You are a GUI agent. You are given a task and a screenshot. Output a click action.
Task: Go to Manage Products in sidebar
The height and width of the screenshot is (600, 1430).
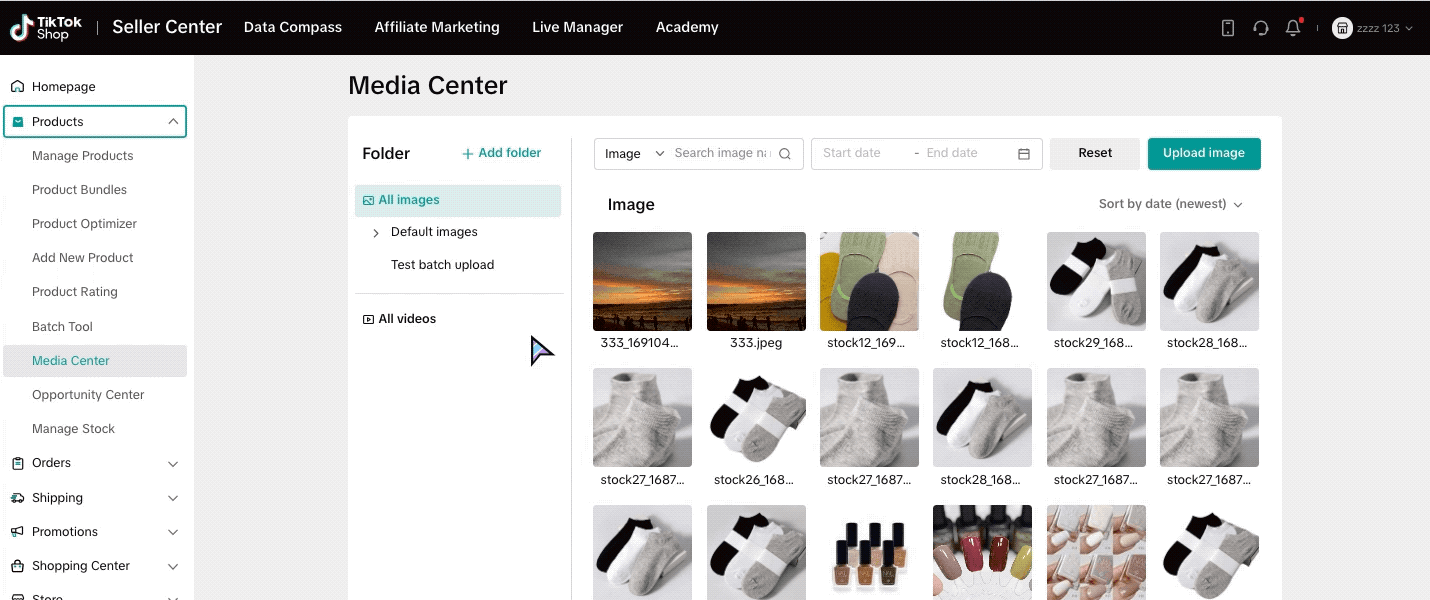click(x=82, y=156)
